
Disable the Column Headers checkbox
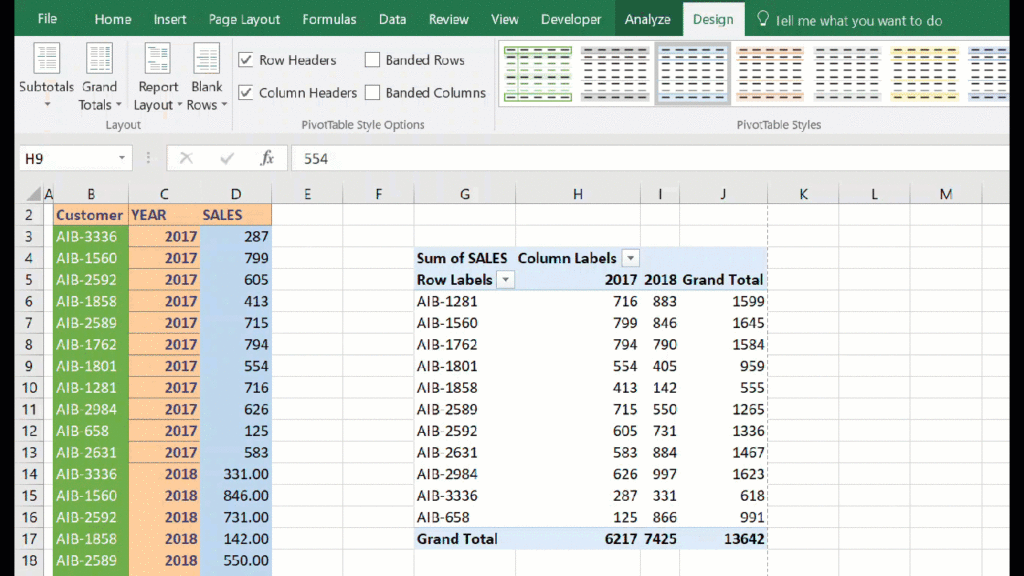tap(246, 93)
